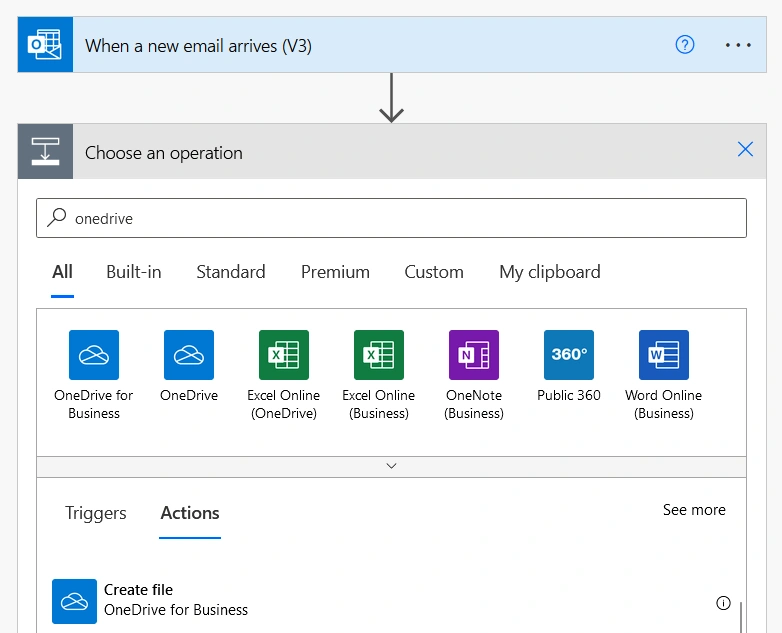The width and height of the screenshot is (782, 633).
Task: Click the See more link
Action: pyautogui.click(x=694, y=510)
